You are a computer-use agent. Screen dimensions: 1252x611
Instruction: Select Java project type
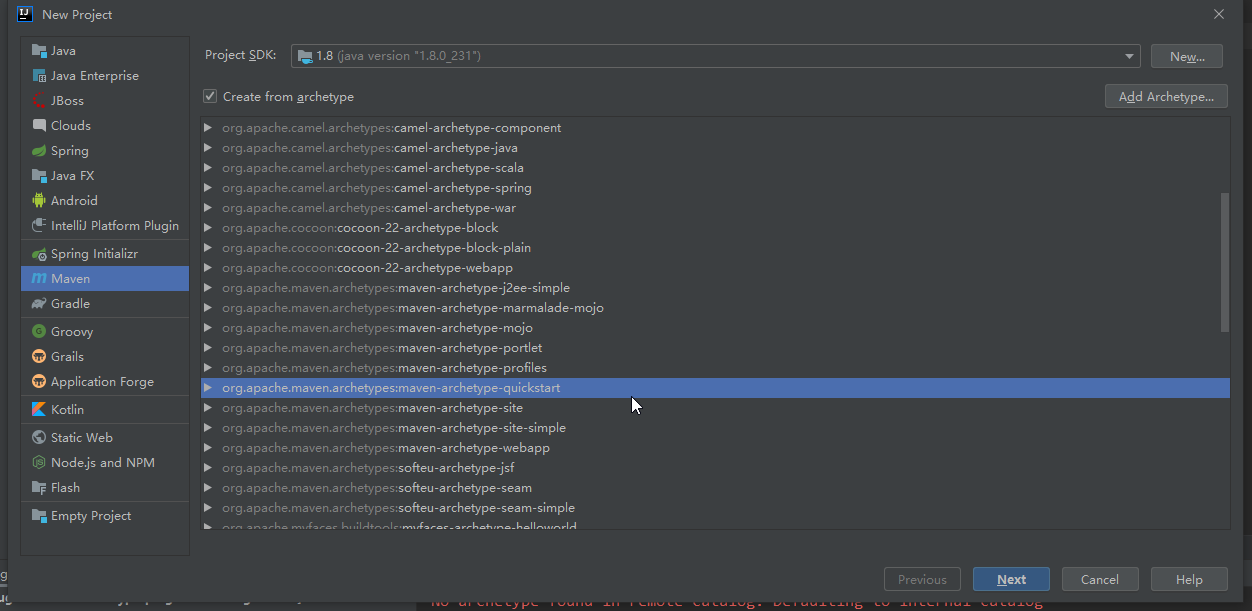(x=105, y=51)
